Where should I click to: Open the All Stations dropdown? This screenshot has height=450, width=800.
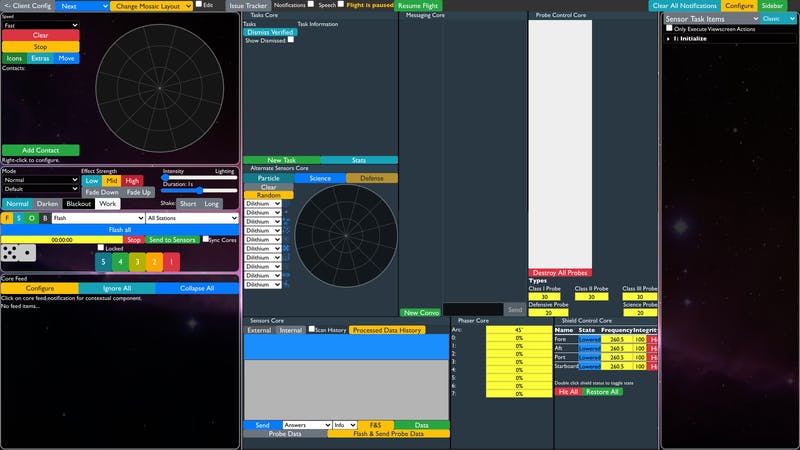pos(192,218)
